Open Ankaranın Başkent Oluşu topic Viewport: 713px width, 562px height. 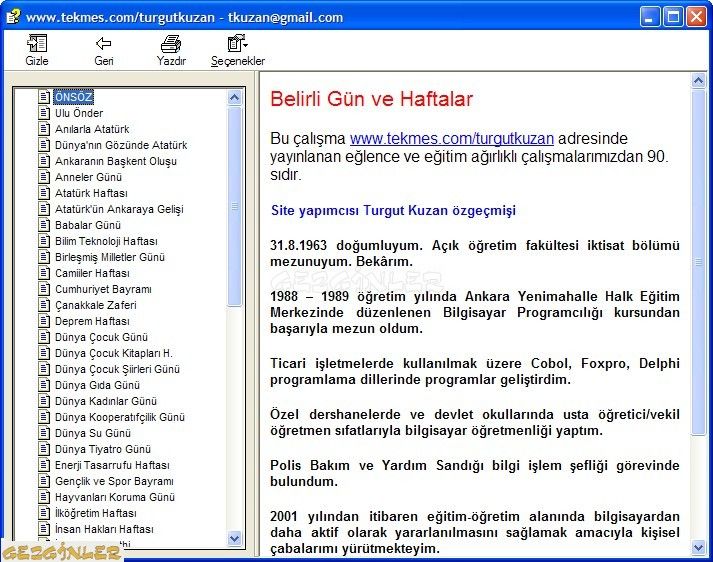tap(115, 161)
